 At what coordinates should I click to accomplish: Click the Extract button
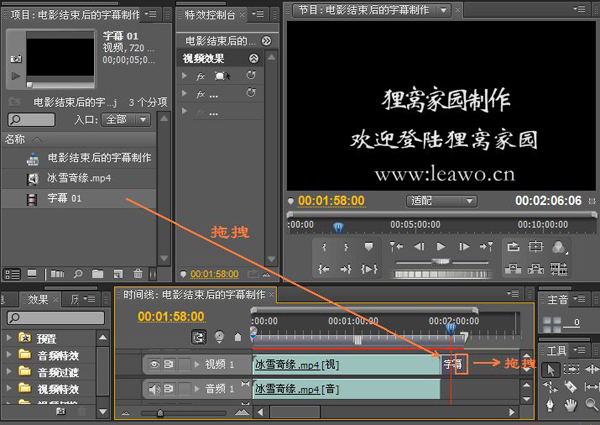(536, 269)
